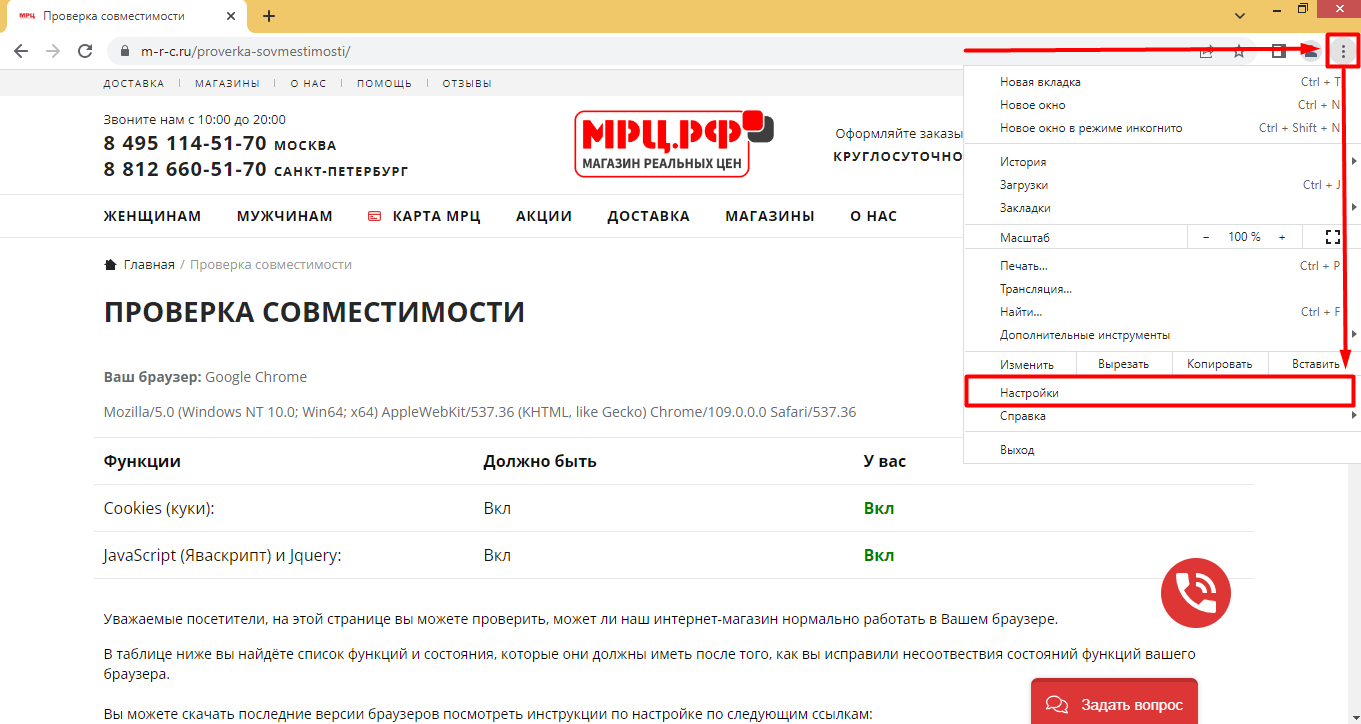This screenshot has width=1361, height=724.
Task: Decrease zoom with the minus button
Action: tap(1206, 237)
